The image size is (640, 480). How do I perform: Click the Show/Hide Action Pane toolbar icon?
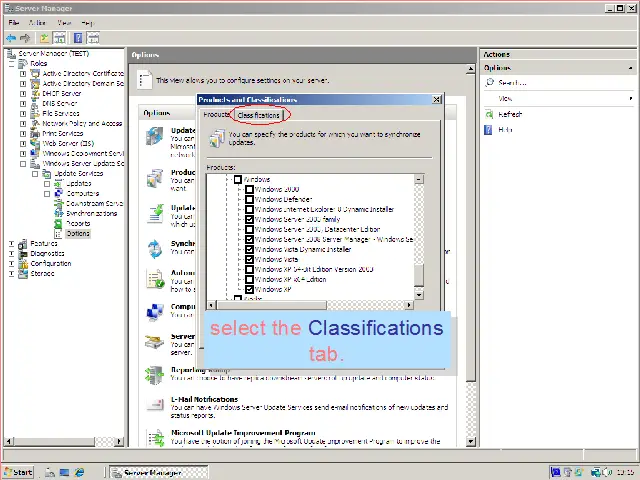pos(93,38)
